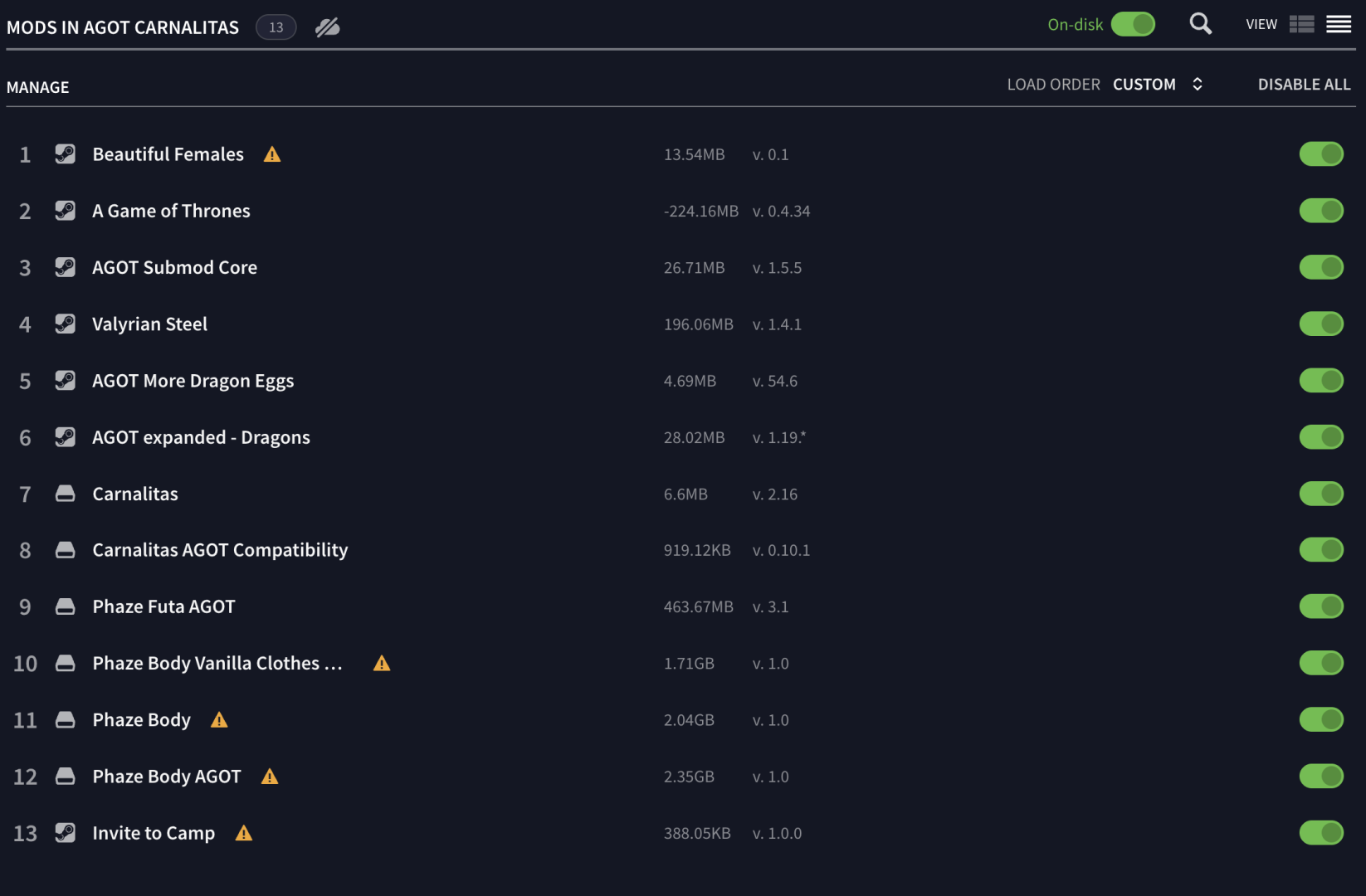Click the disk icon beside Phaze Body Vanilla Clothes
1366x896 pixels.
(65, 663)
